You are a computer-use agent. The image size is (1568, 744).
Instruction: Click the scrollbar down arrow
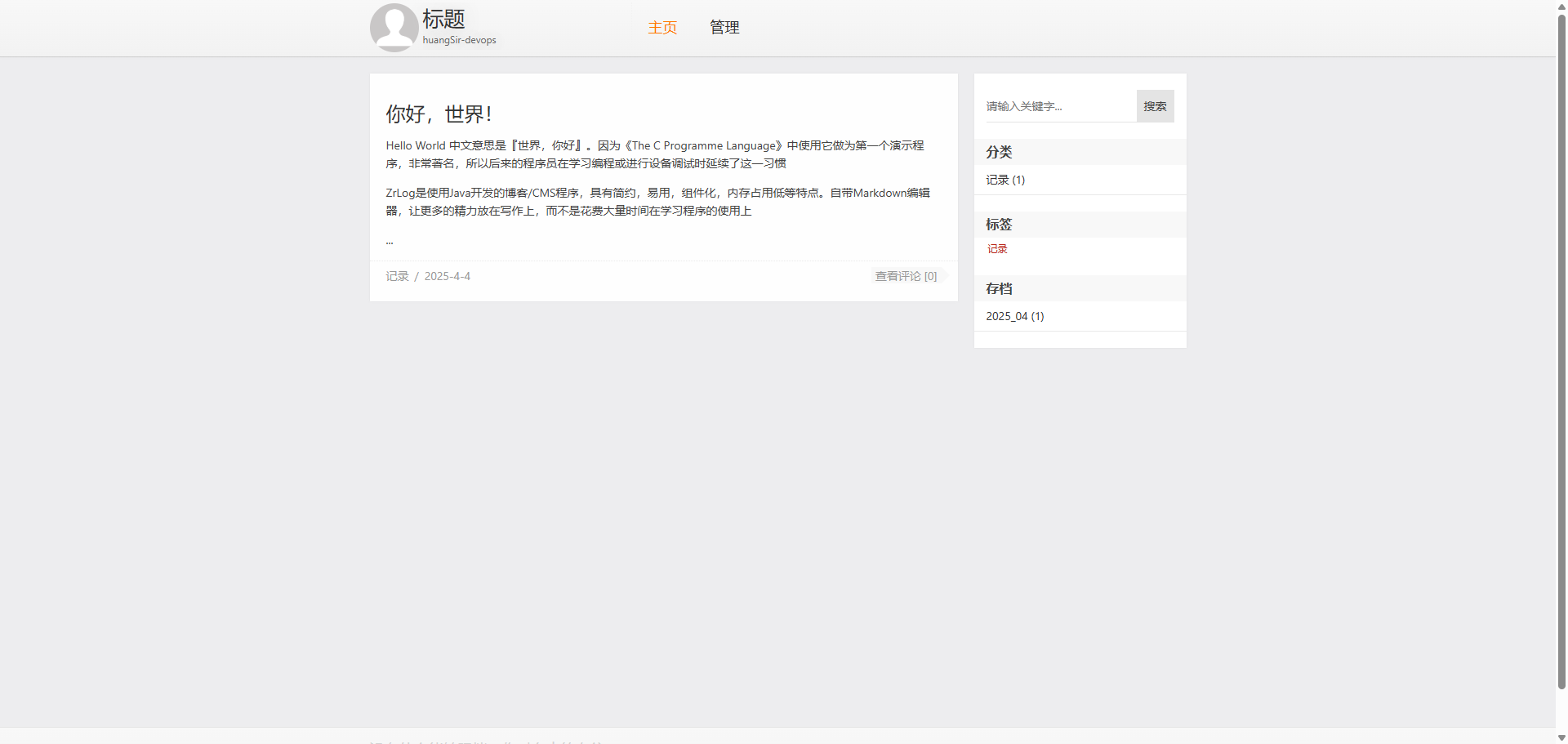pyautogui.click(x=1561, y=737)
